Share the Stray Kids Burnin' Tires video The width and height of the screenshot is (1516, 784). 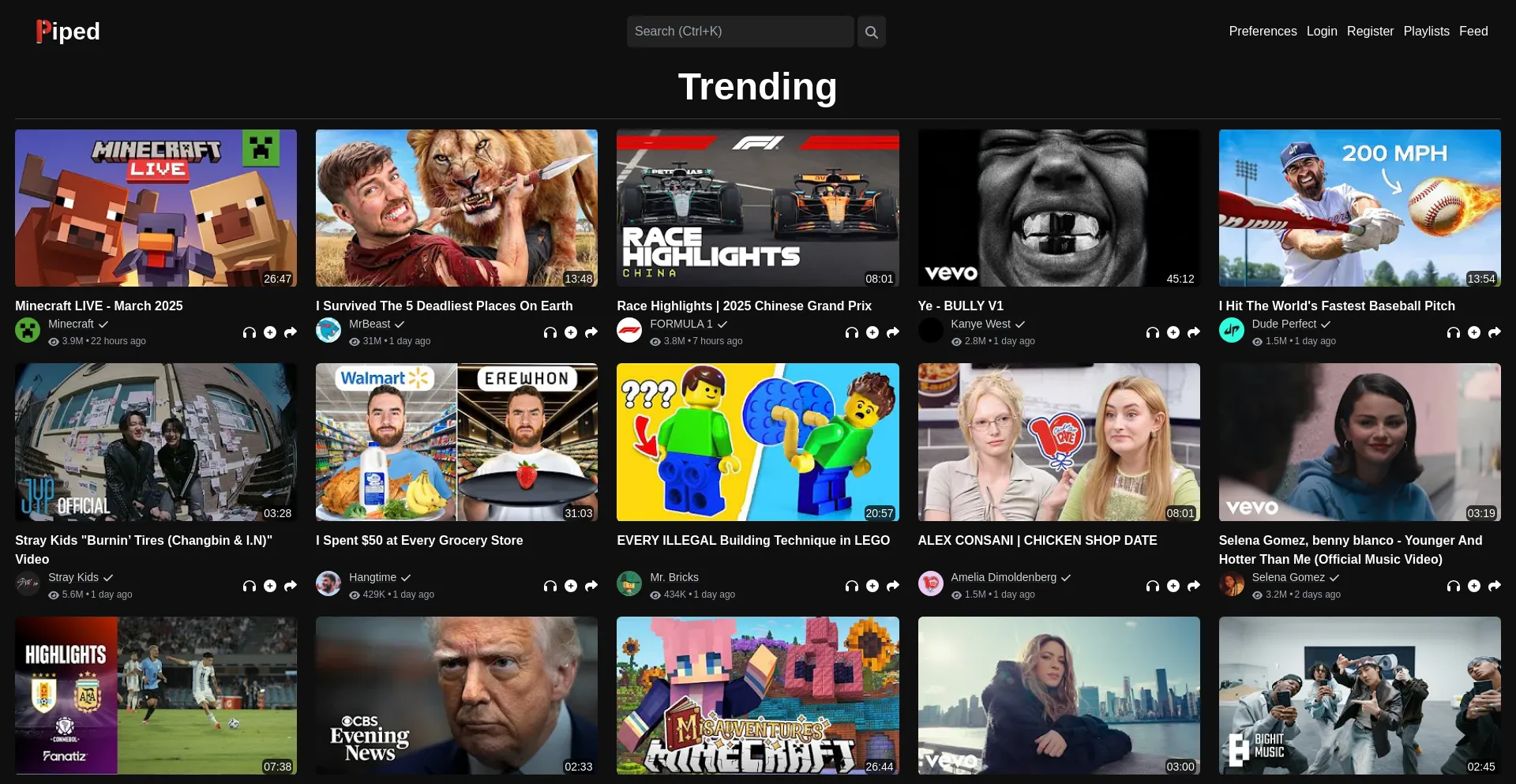(291, 586)
